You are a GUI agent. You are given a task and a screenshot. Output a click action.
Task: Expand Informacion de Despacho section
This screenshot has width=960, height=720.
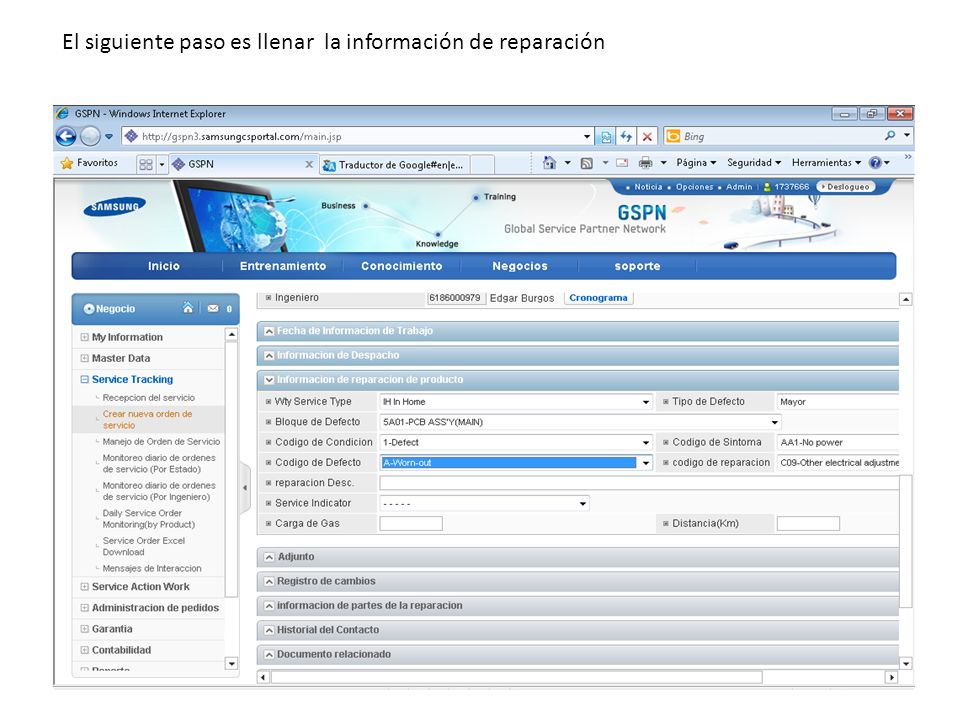269,356
